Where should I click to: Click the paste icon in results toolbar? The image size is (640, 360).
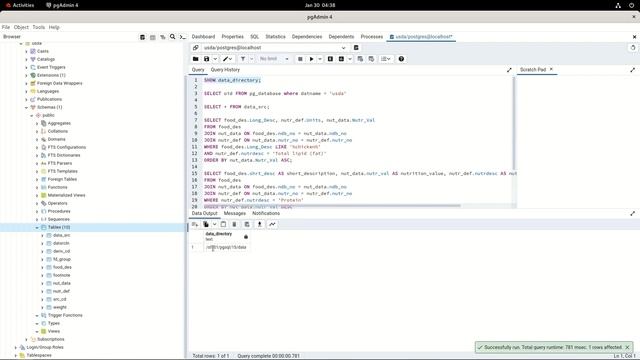(x=223, y=224)
